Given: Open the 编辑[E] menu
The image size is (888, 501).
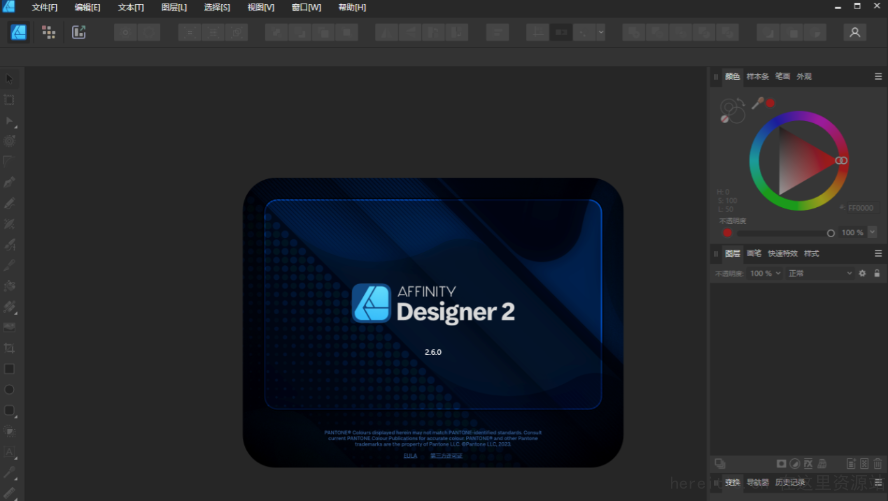Looking at the screenshot, I should click(87, 7).
